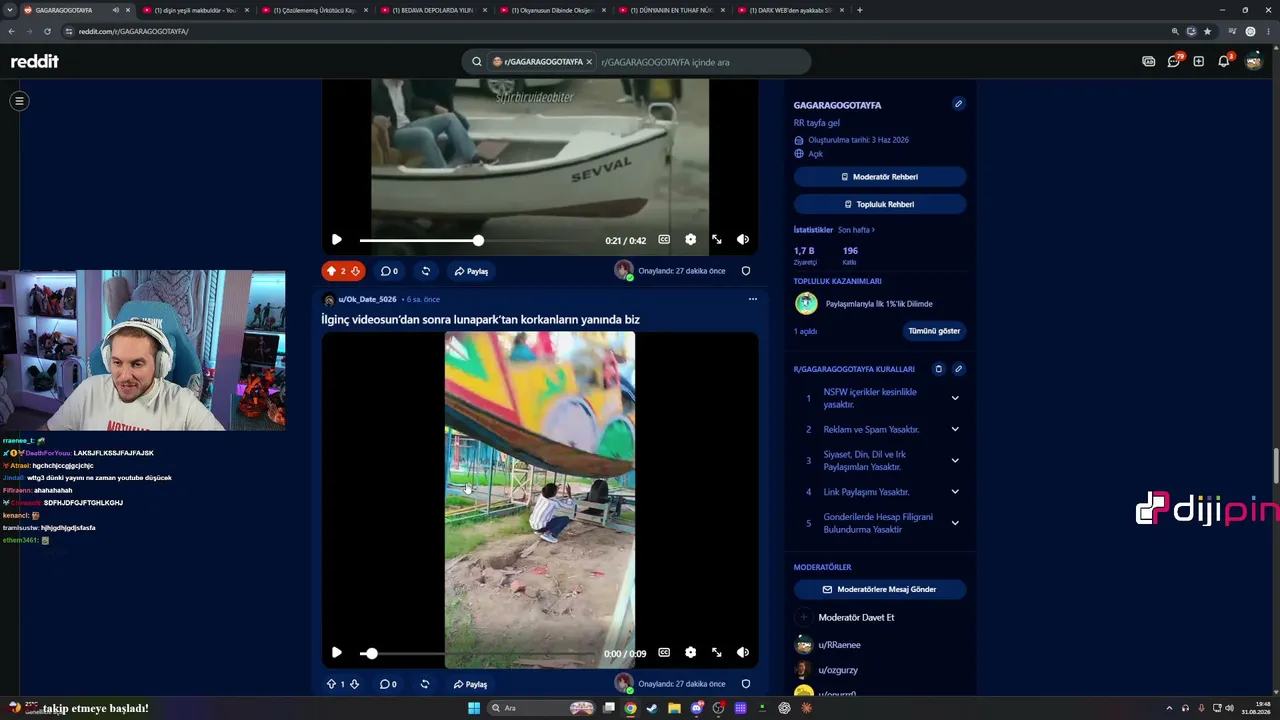Switch to the 'DARK WEB'den ayakkabı' tab
Viewport: 1280px width, 720px height.
click(x=789, y=10)
